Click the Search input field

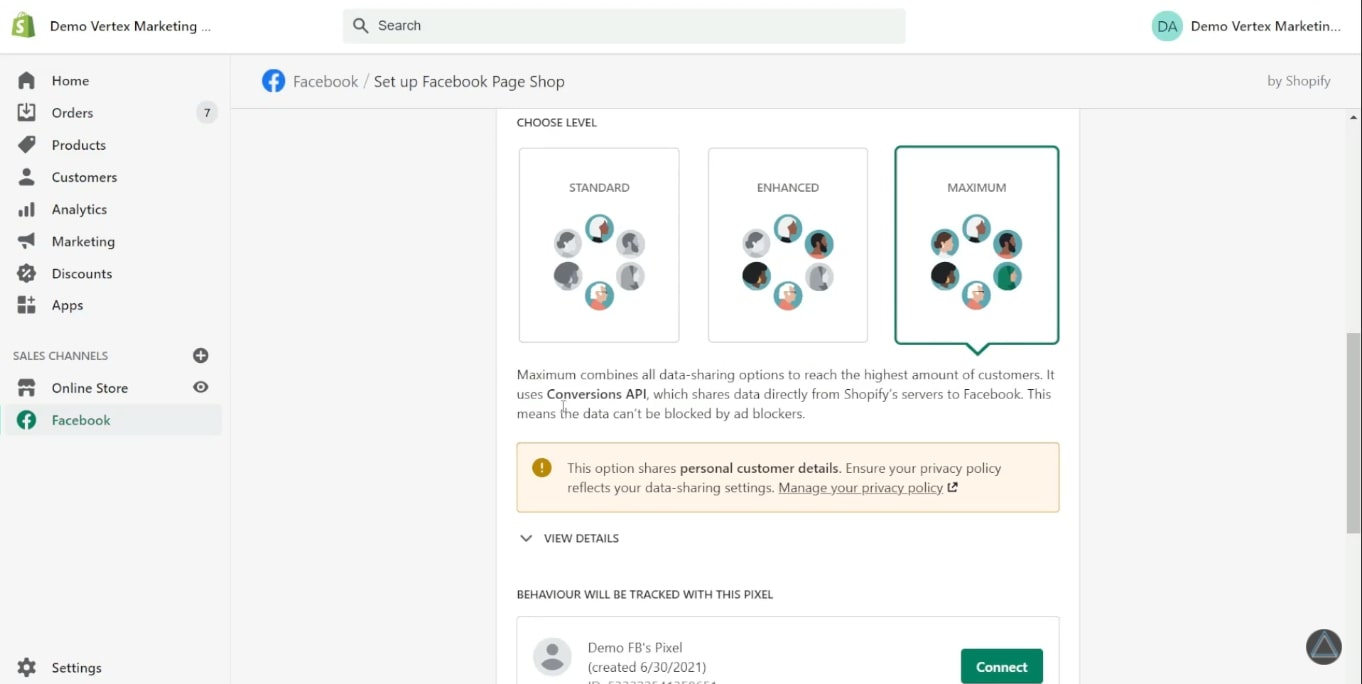[x=624, y=26]
